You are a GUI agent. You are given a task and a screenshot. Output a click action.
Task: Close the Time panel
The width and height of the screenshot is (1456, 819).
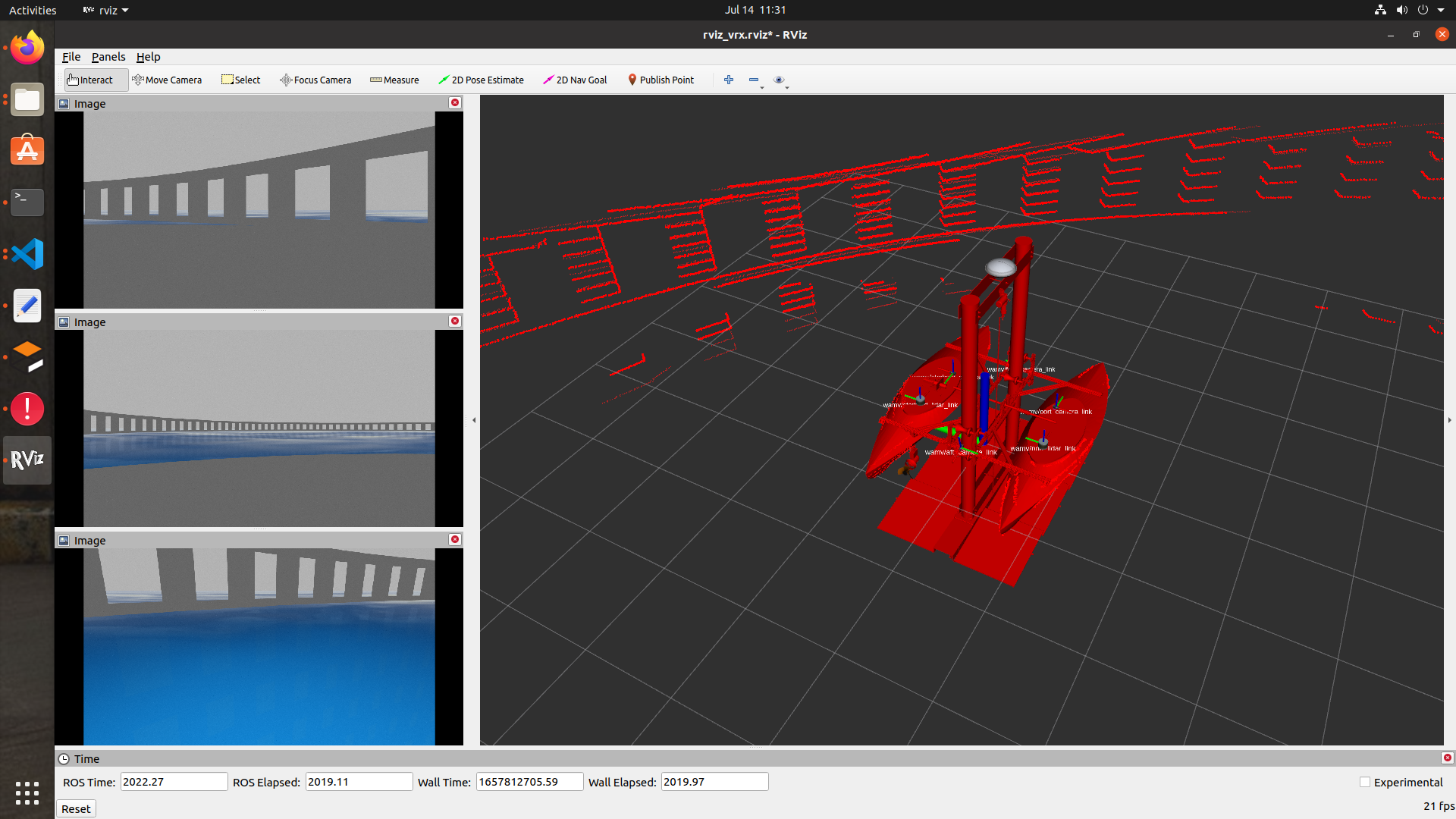1447,758
